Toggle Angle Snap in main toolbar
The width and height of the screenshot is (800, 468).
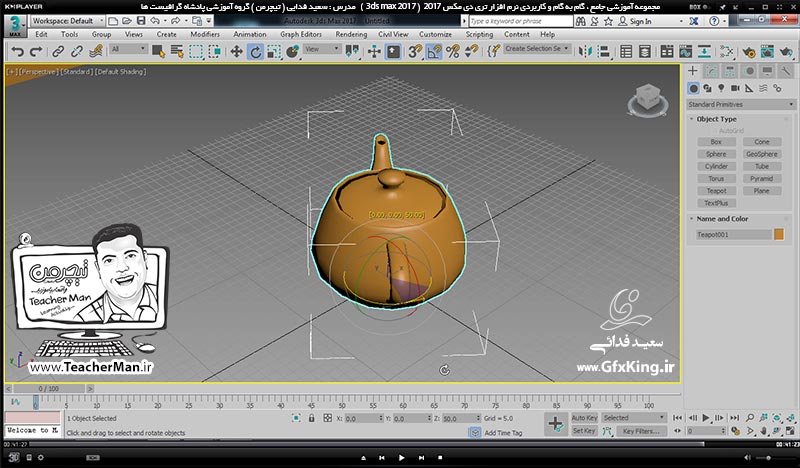[x=434, y=52]
